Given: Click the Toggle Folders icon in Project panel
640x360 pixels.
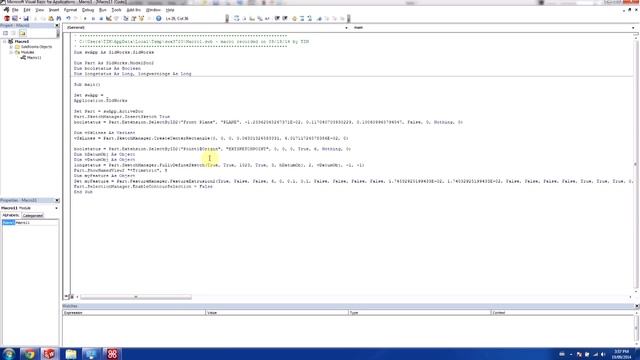Looking at the screenshot, I should click(x=22, y=33).
